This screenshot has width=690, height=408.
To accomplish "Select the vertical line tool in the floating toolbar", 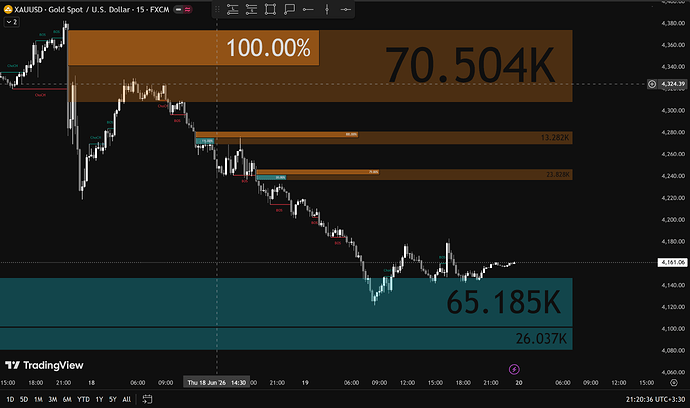I will [327, 9].
